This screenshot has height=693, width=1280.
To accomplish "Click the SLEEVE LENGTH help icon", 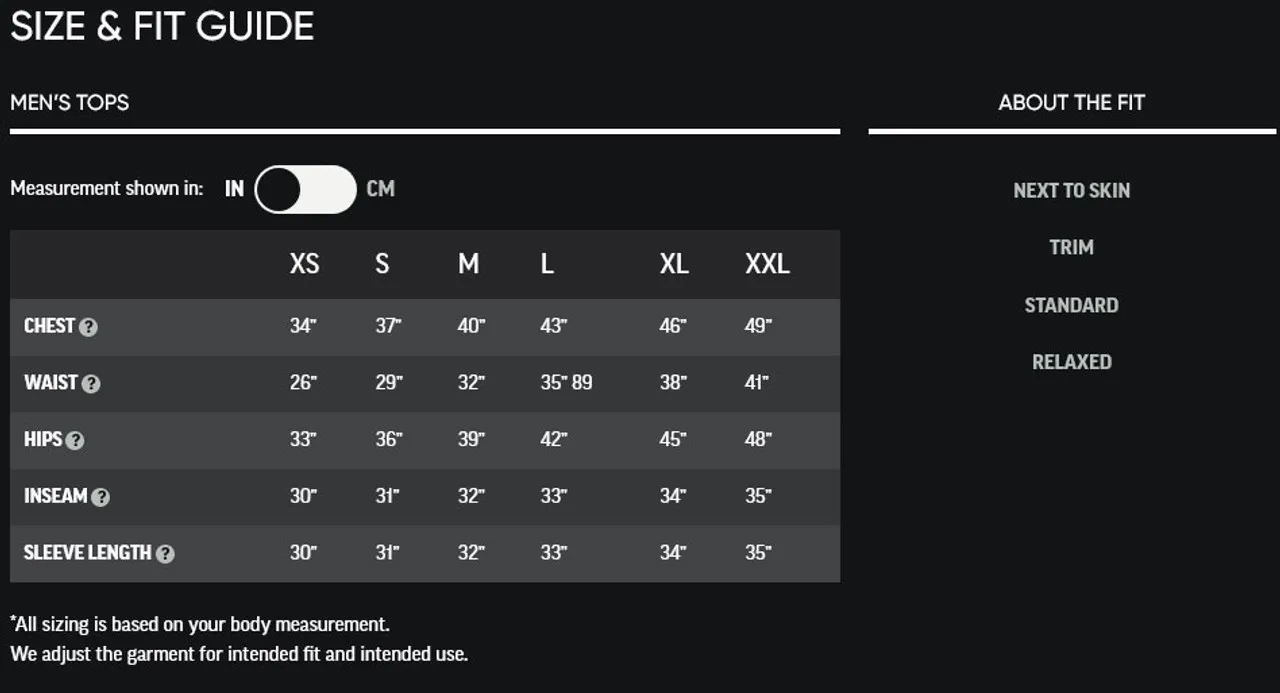I will (165, 554).
